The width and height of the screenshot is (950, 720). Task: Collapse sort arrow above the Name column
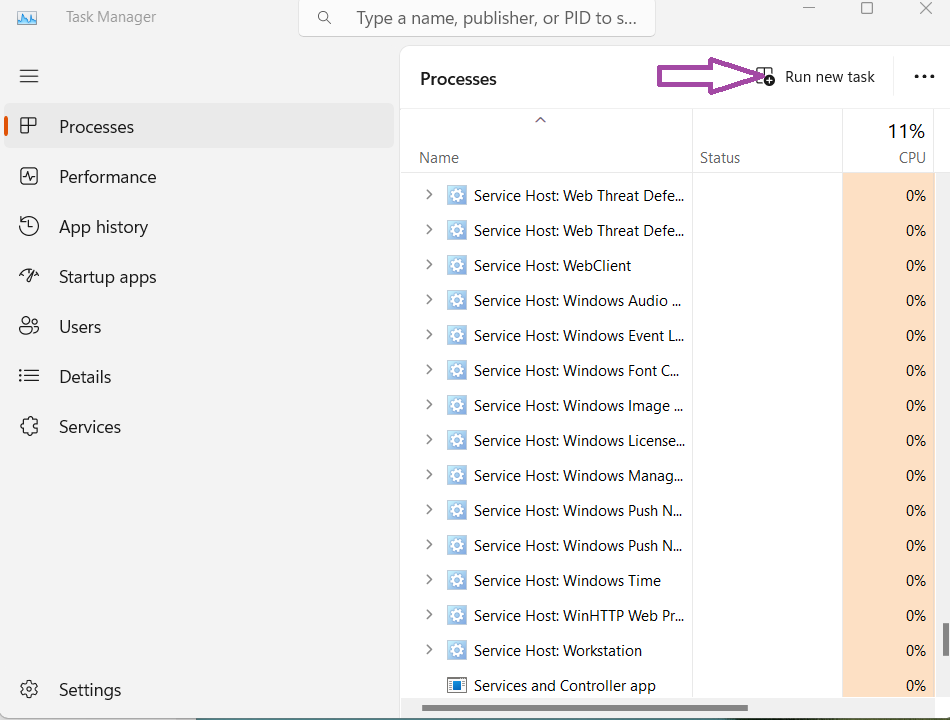540,120
